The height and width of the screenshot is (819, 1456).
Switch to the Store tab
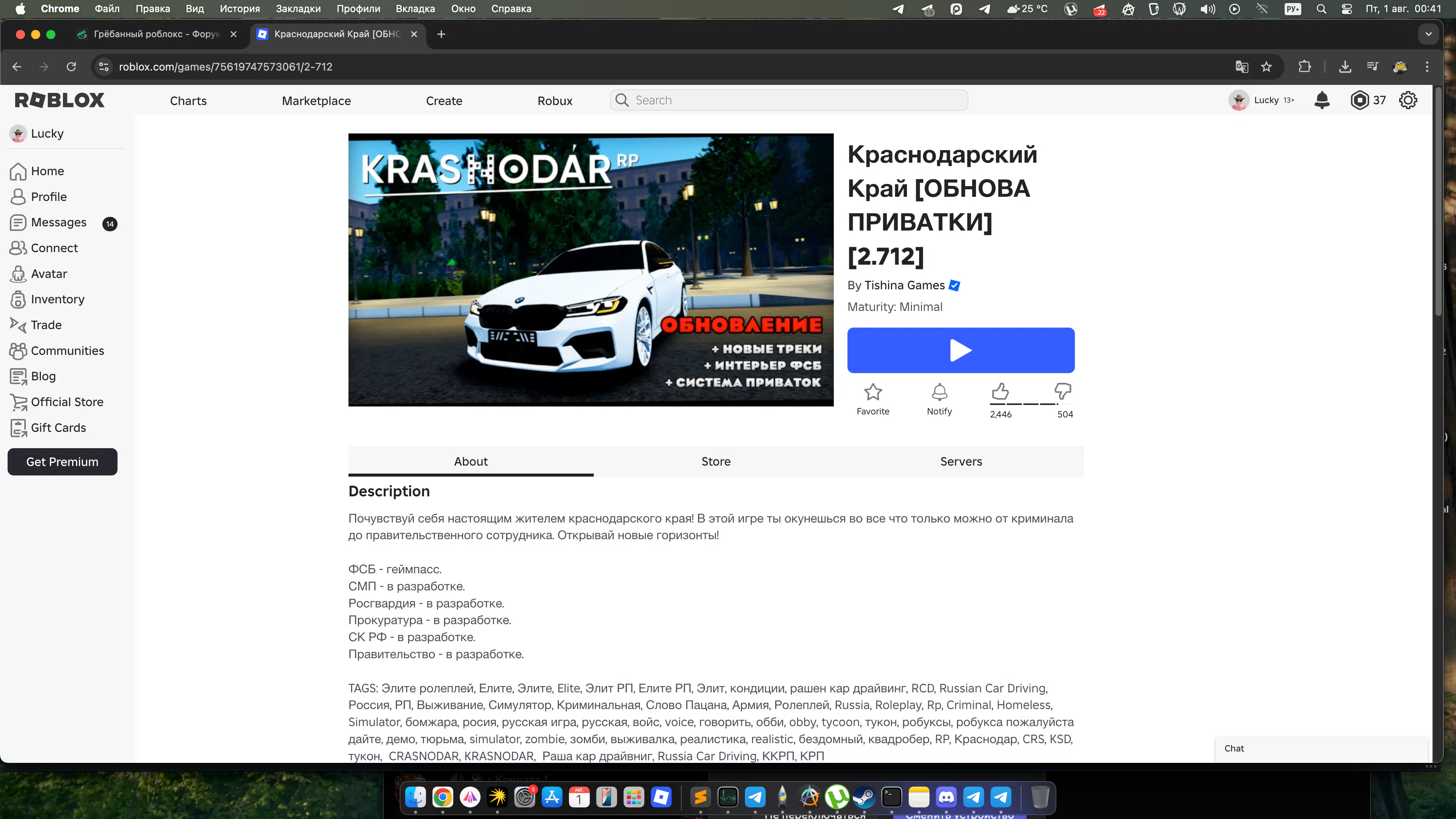pyautogui.click(x=715, y=461)
